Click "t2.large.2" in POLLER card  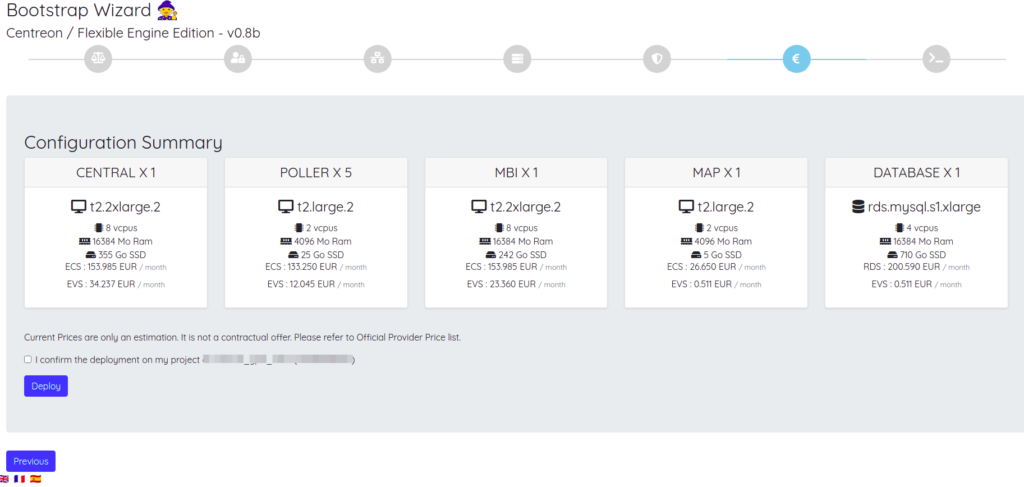point(325,207)
